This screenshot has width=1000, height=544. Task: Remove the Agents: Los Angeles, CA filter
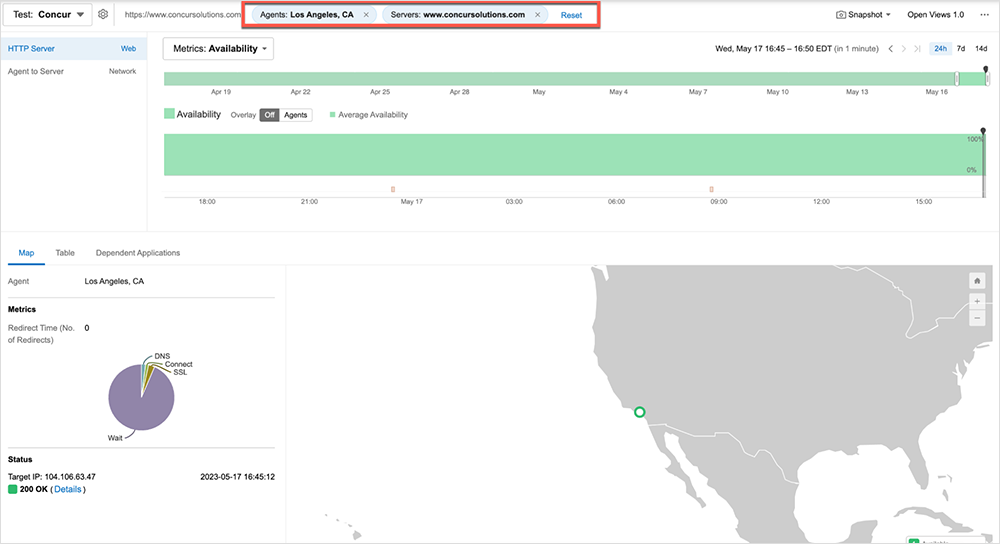366,15
